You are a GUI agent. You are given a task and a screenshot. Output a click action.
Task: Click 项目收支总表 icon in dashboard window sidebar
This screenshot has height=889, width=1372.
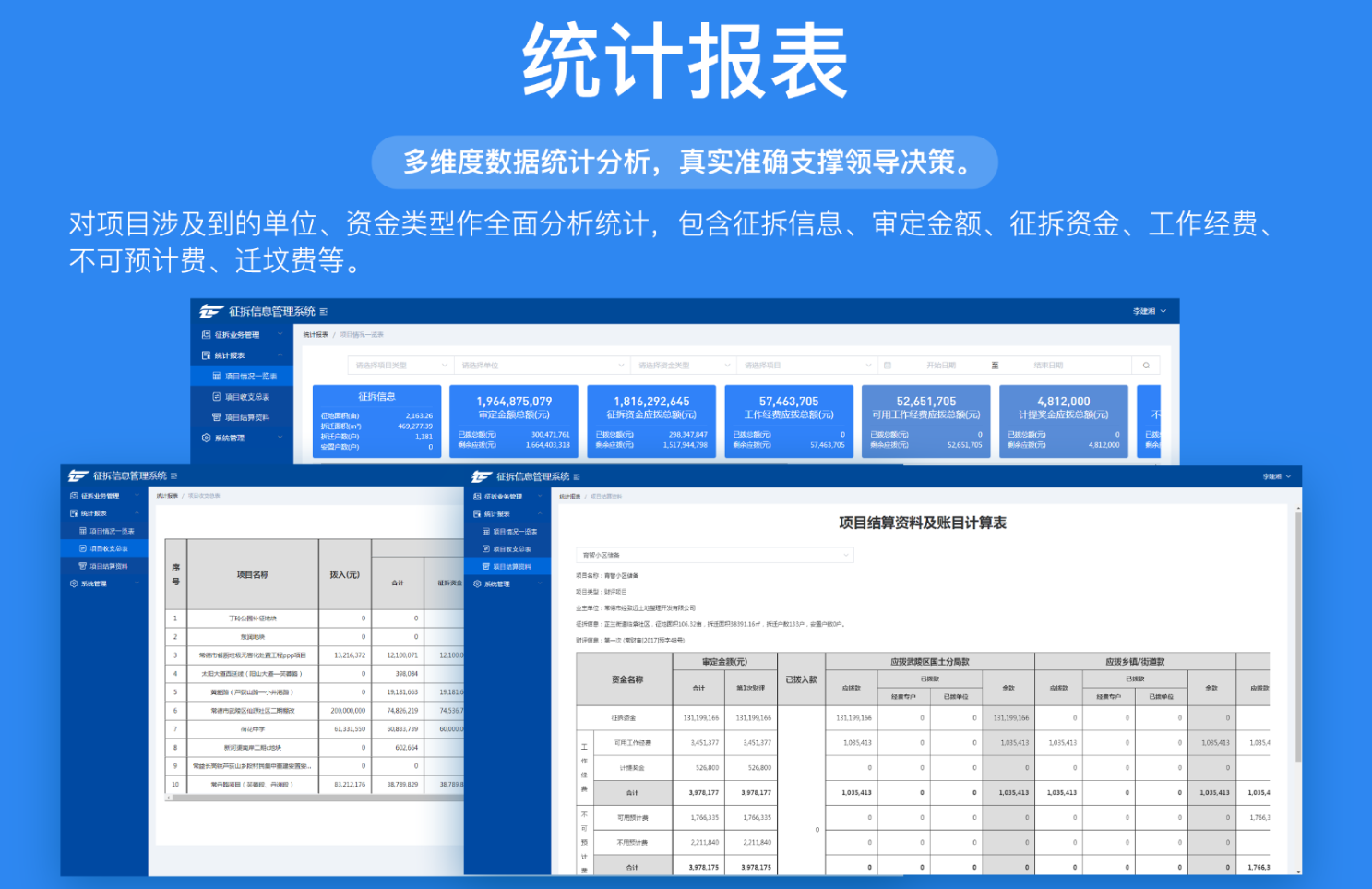pos(217,397)
